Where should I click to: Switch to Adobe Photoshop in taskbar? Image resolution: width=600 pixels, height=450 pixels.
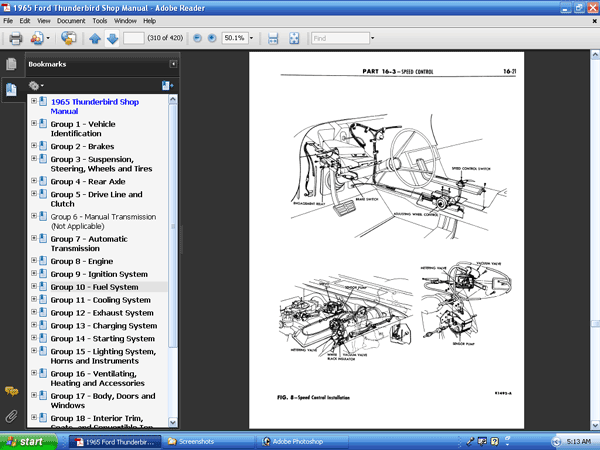coord(303,442)
